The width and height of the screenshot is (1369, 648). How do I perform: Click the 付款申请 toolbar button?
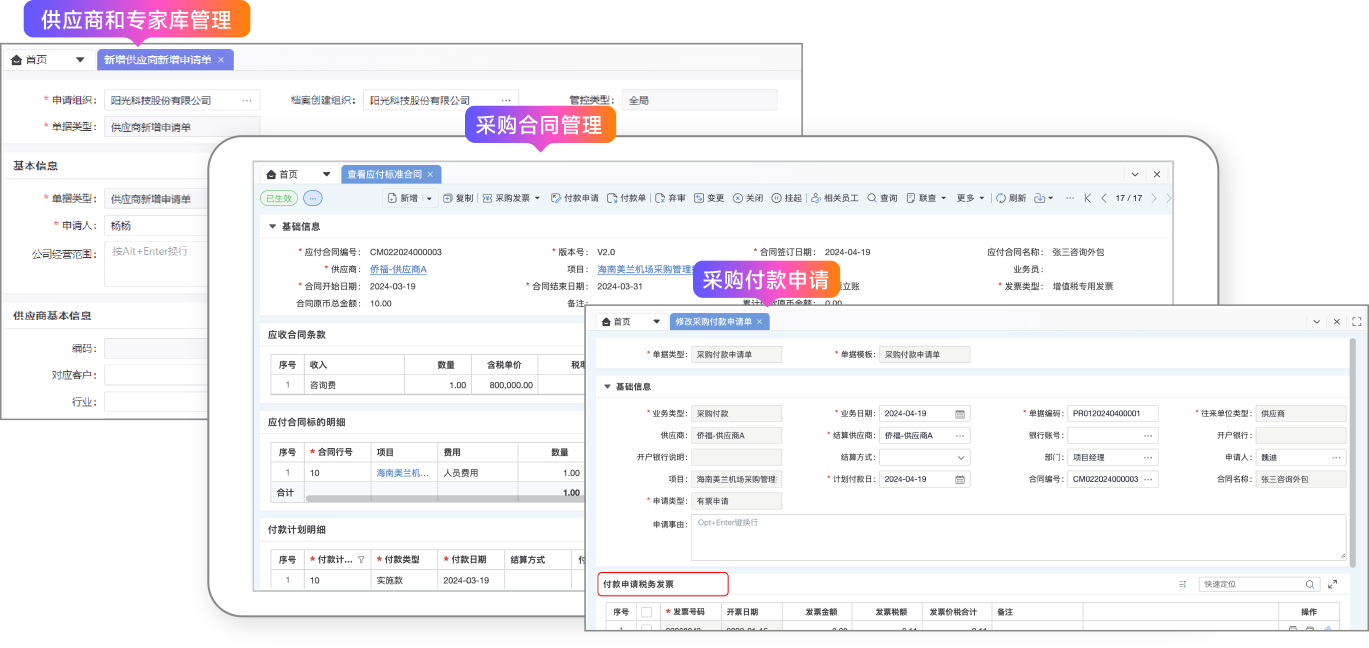click(x=574, y=198)
